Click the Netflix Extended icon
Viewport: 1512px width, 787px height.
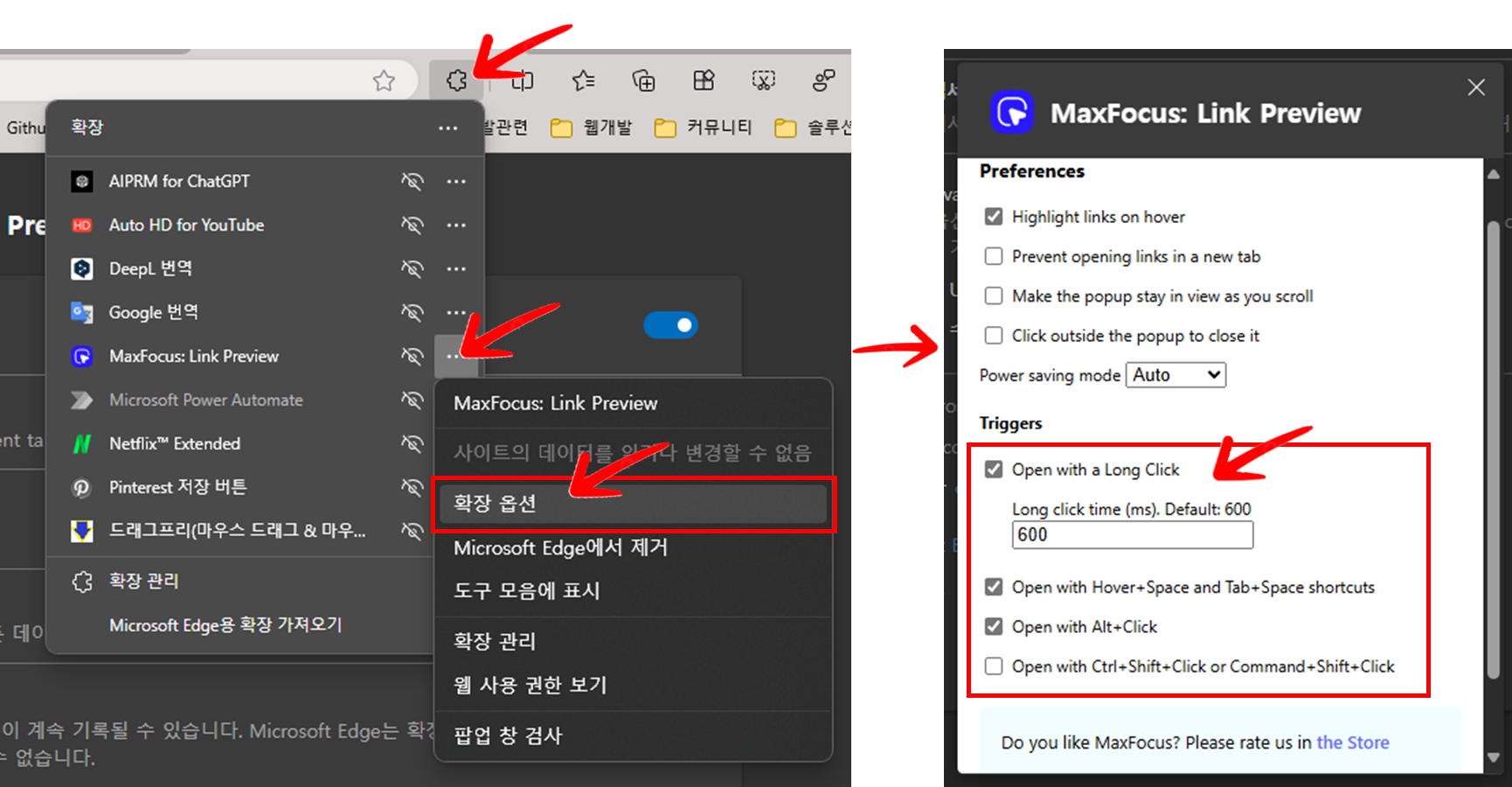pyautogui.click(x=82, y=443)
